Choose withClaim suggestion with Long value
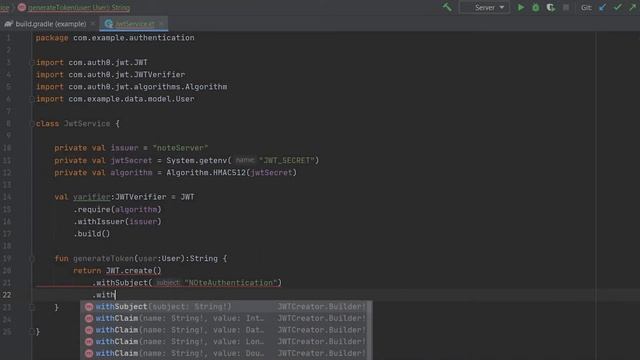Image resolution: width=640 pixels, height=360 pixels. (226, 342)
